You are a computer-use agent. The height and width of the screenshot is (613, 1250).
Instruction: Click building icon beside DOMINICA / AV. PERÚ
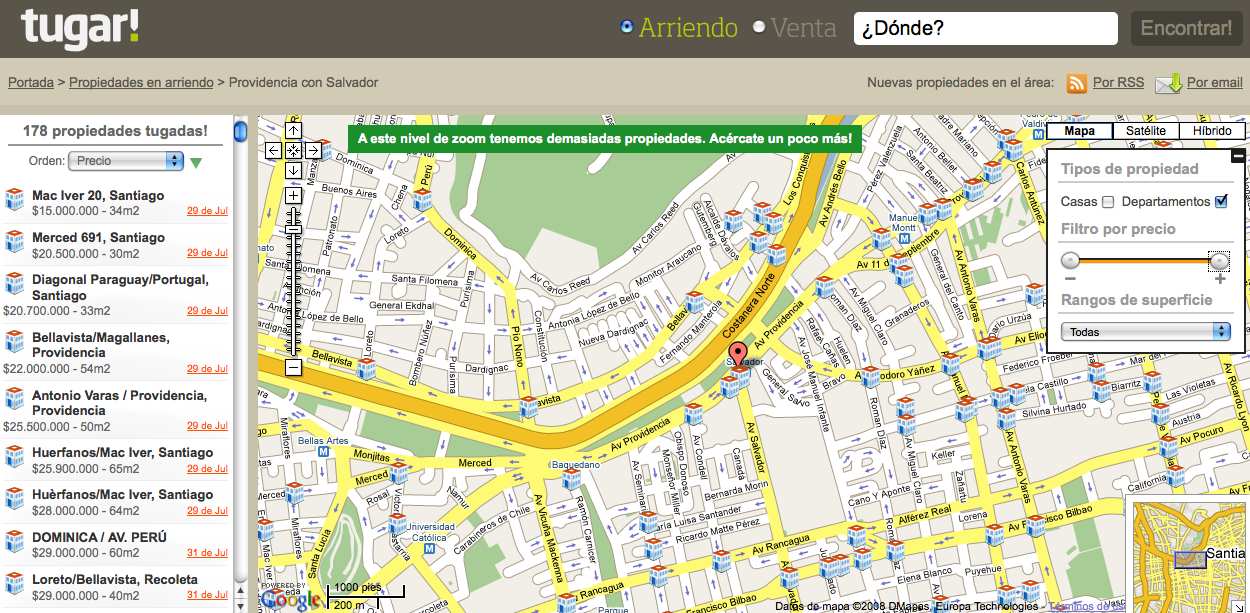(x=15, y=541)
